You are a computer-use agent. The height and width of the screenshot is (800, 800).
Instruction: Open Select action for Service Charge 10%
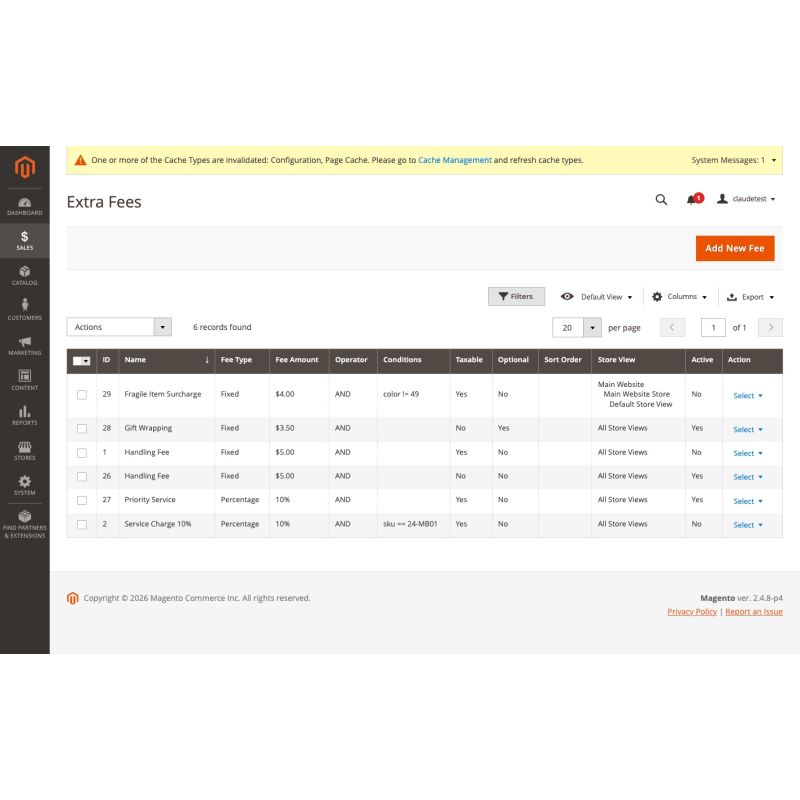pos(747,524)
